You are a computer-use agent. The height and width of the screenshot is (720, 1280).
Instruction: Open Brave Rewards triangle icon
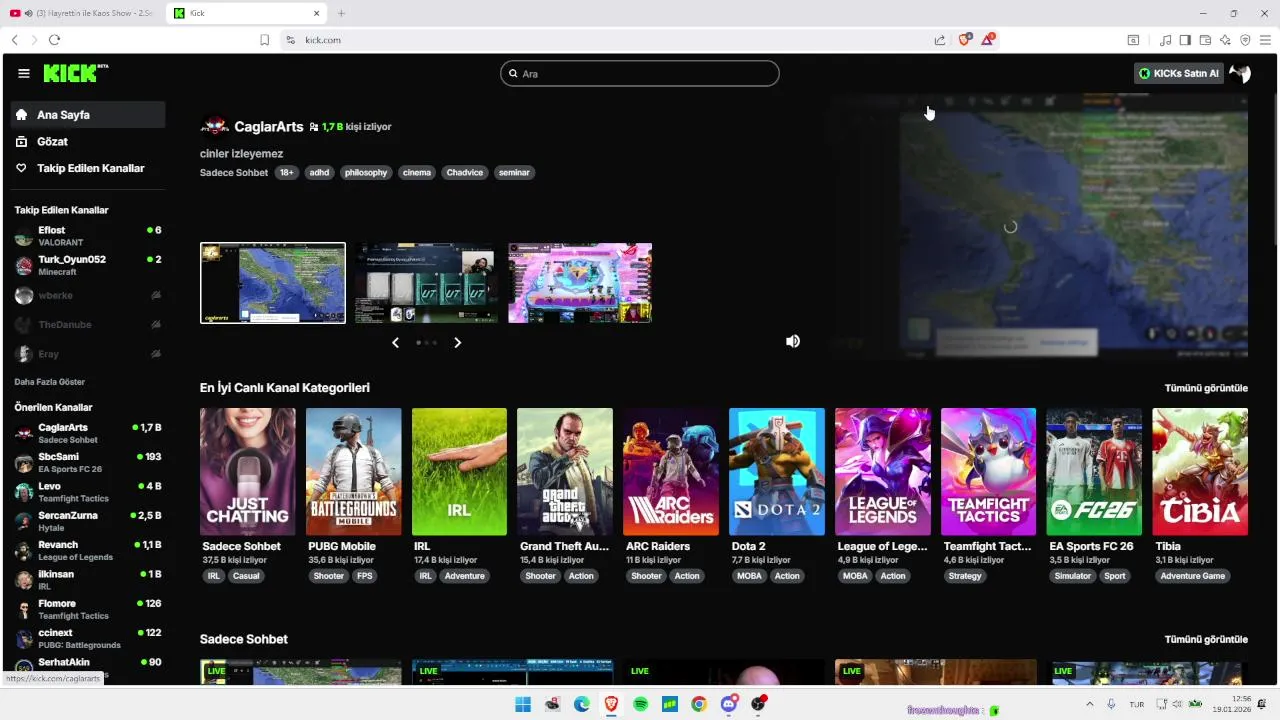988,40
